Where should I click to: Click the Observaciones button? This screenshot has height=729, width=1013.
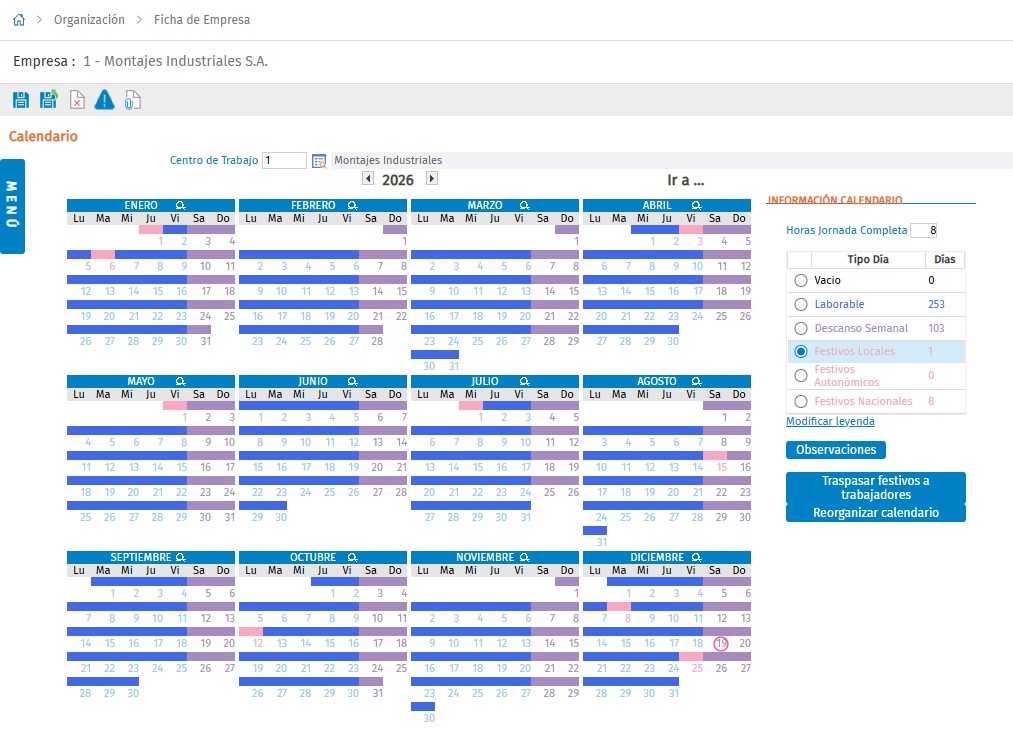tap(835, 450)
